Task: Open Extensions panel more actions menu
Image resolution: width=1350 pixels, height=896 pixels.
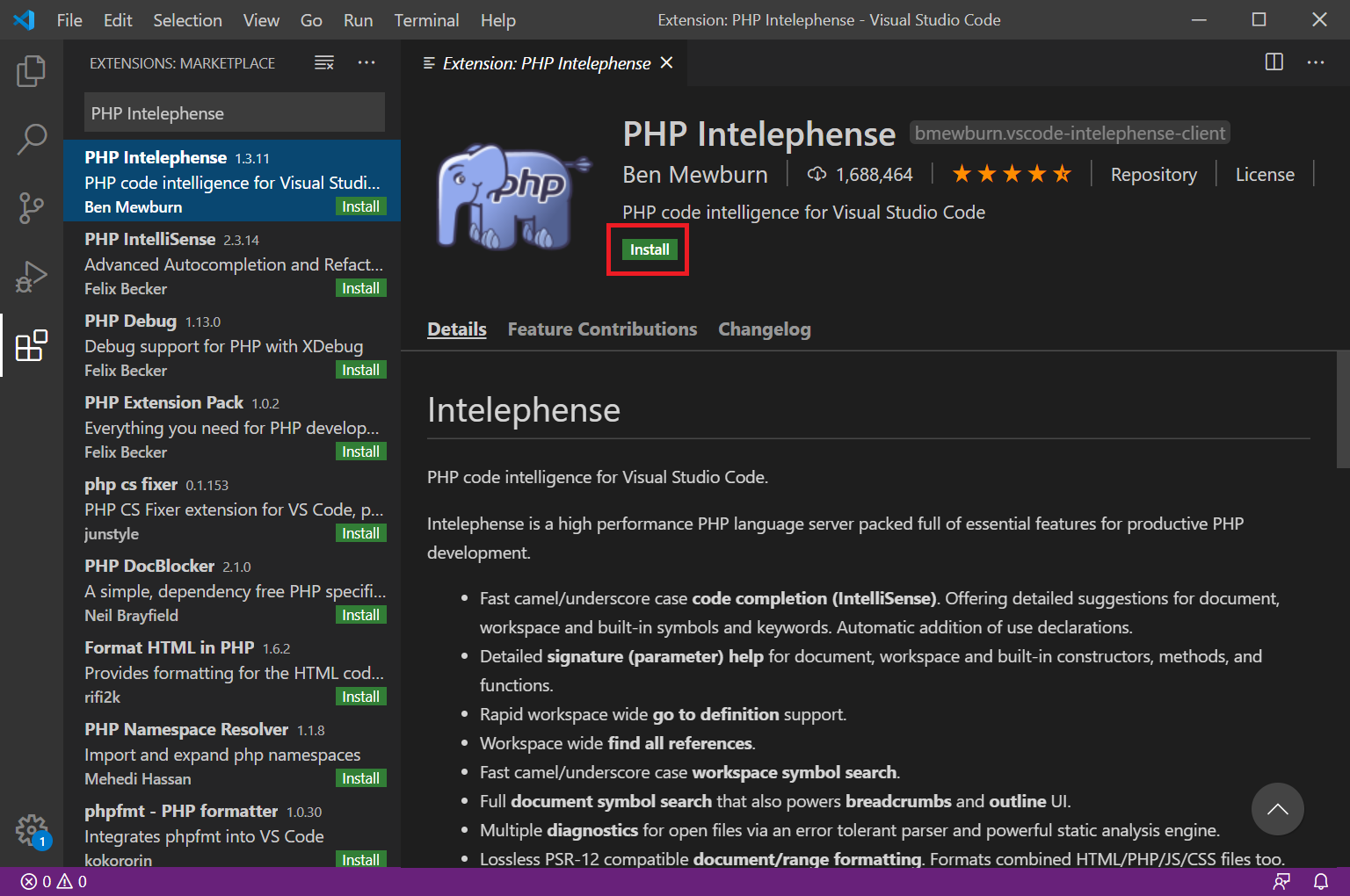Action: click(x=367, y=62)
